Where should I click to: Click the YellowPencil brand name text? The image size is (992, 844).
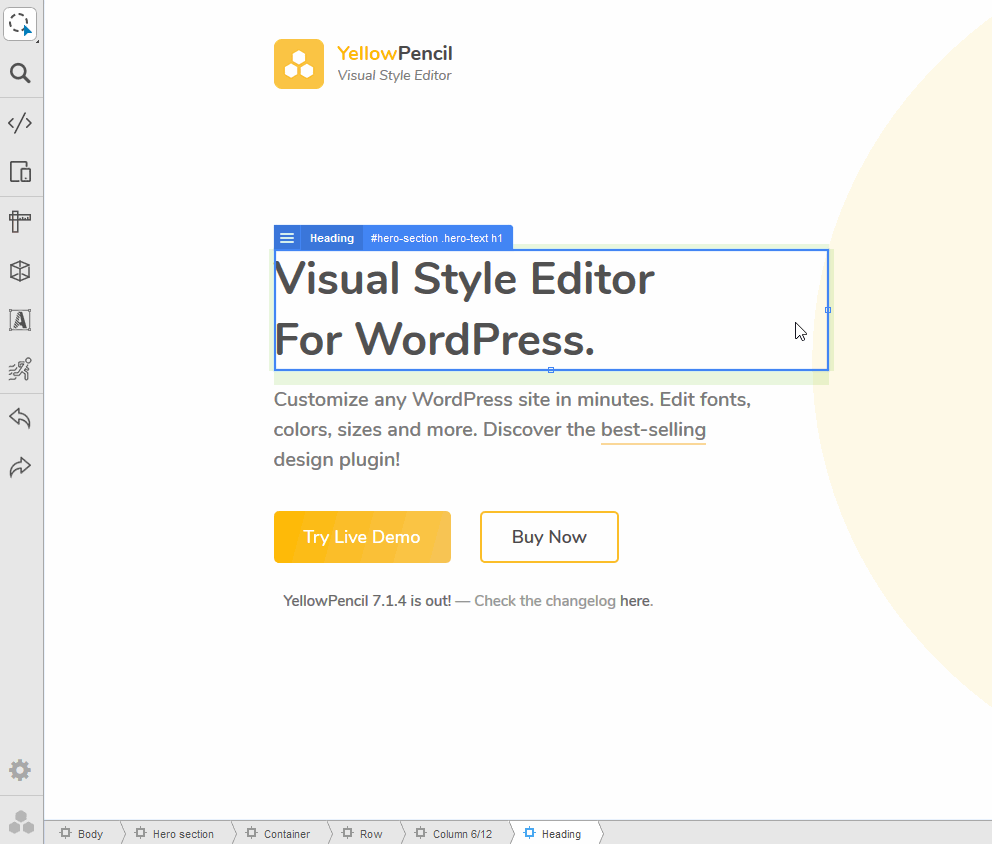395,54
